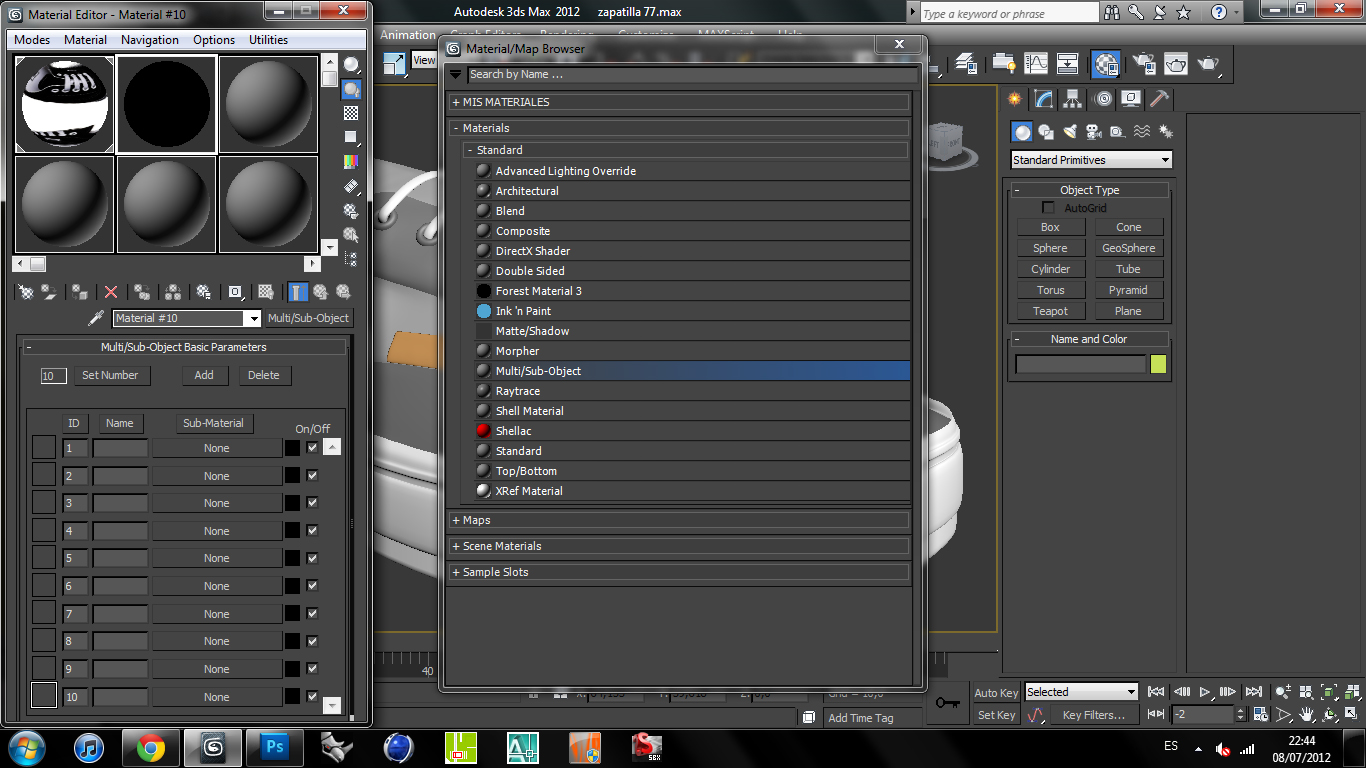
Task: Click the Assign Material to Selection icon
Action: [x=79, y=292]
